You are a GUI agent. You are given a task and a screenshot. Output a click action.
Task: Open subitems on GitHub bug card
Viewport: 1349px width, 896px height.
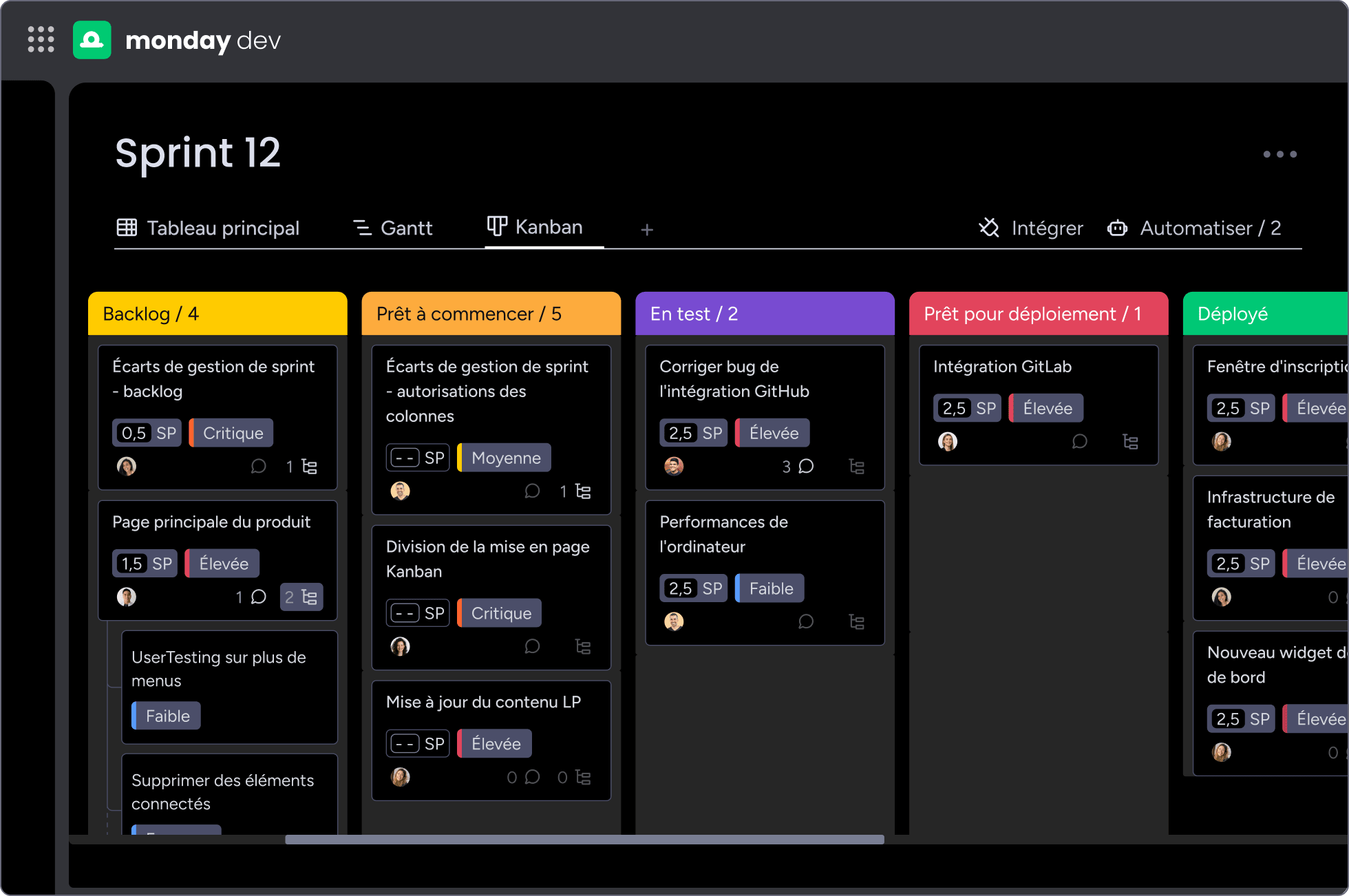(856, 467)
